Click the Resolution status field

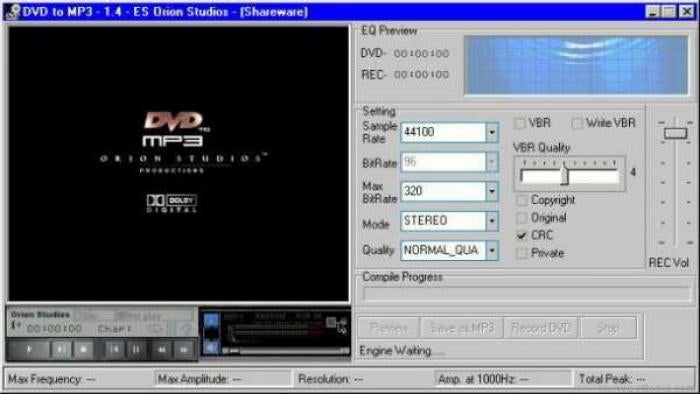click(364, 379)
